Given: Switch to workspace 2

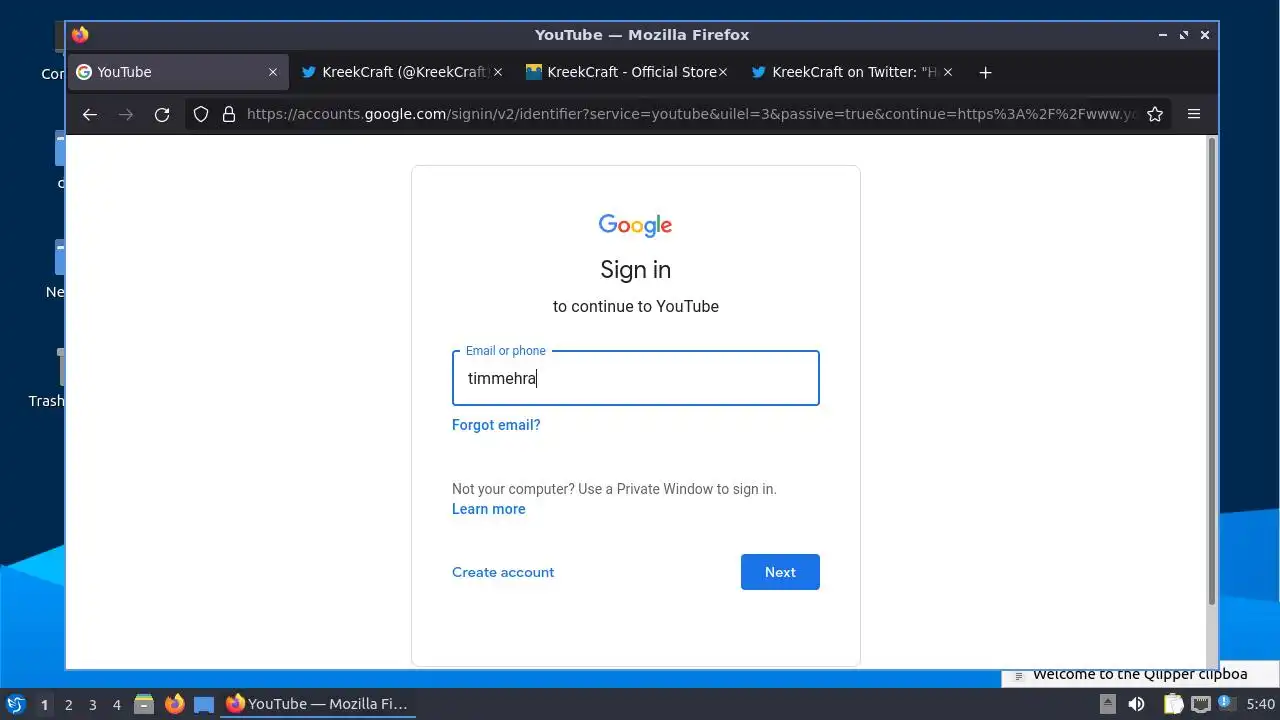Looking at the screenshot, I should pyautogui.click(x=68, y=704).
